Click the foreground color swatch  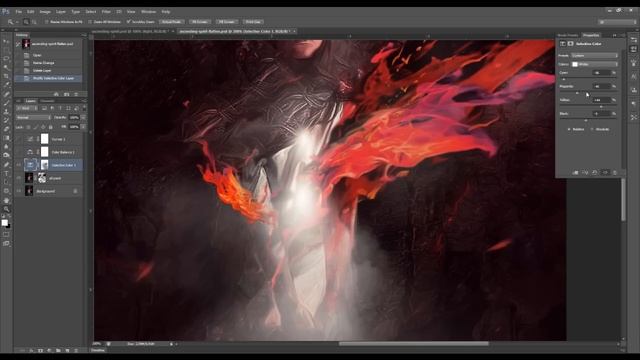point(4,222)
